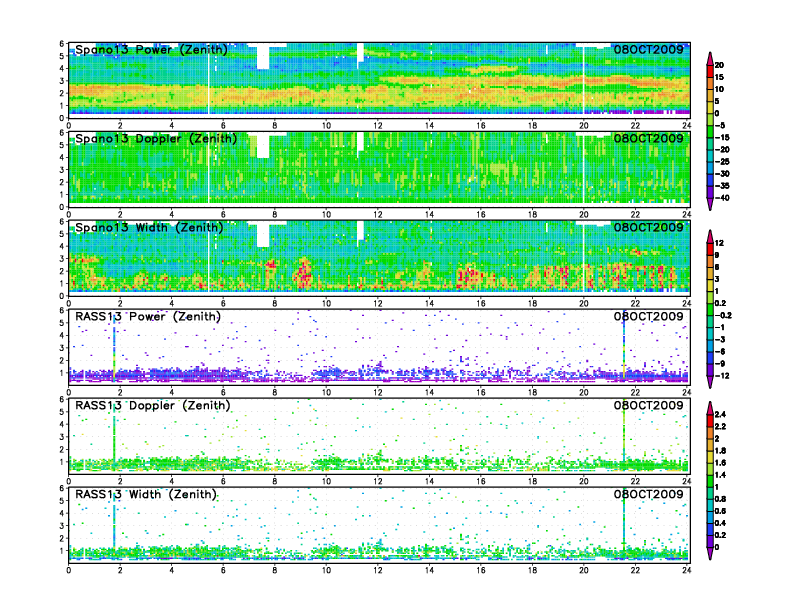Click the '0.6' label on the bottom colorbar
792x612 pixels.
(720, 511)
